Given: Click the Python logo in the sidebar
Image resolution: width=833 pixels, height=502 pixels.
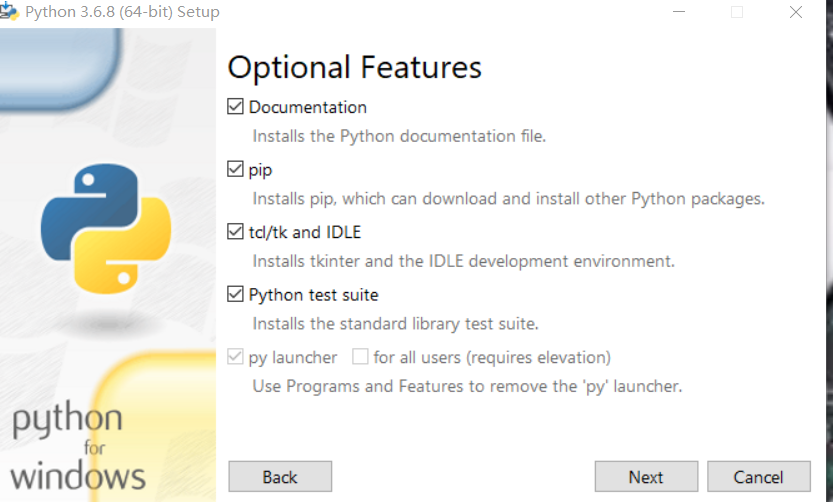Looking at the screenshot, I should click(x=106, y=227).
